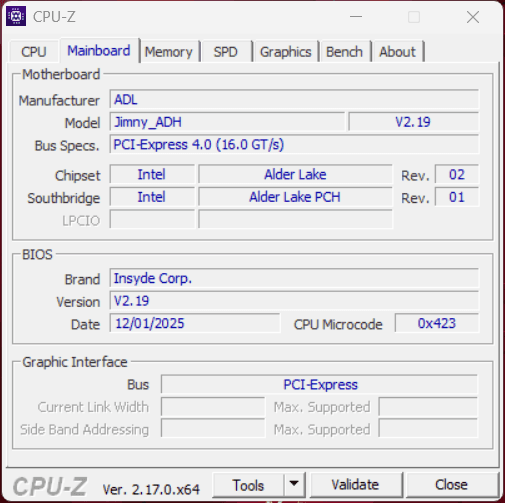Click the Graphic Interface Bus PCI-Express field
This screenshot has height=503, width=505.
[x=319, y=384]
